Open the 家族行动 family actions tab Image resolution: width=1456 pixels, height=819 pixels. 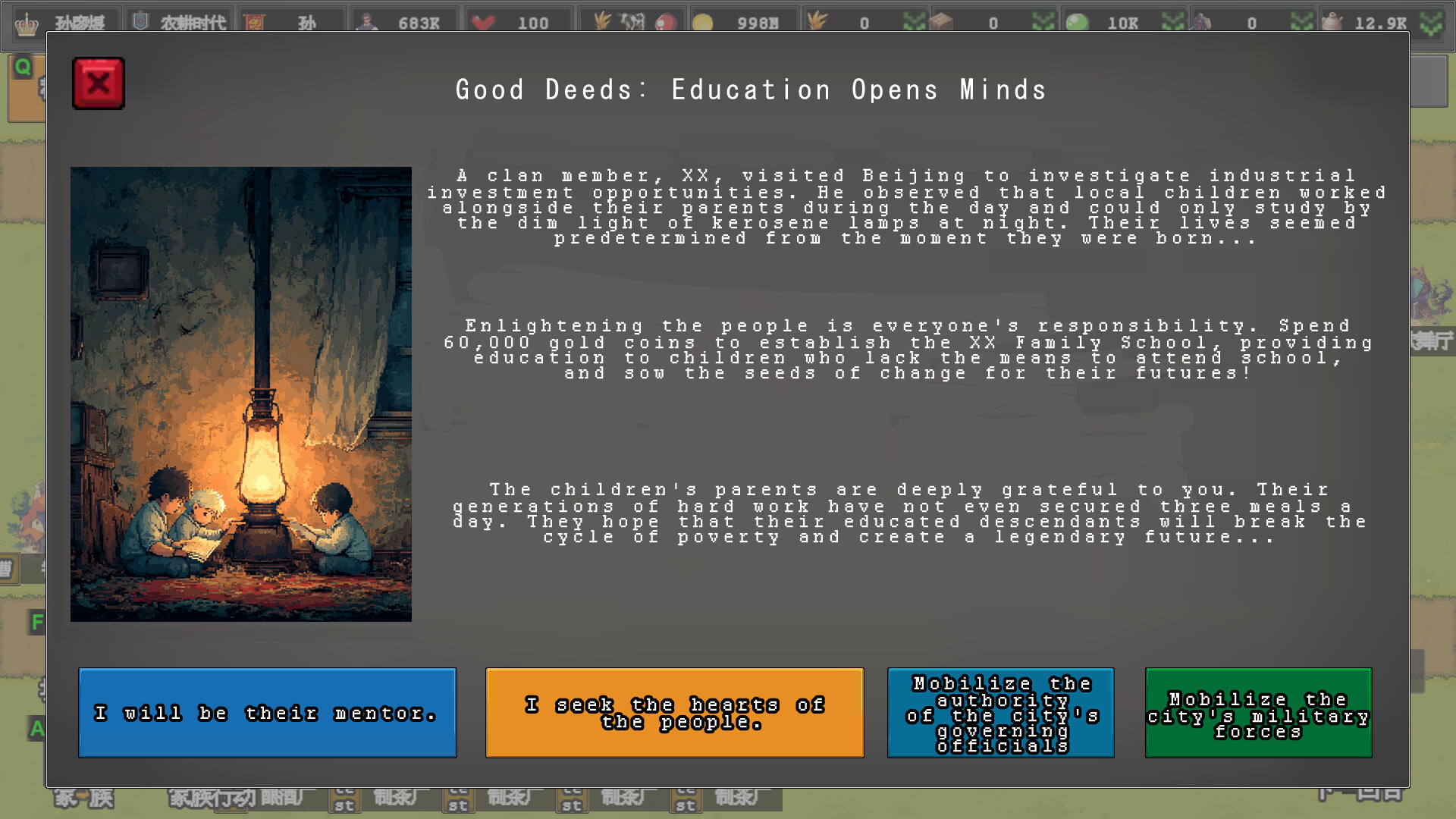click(212, 797)
